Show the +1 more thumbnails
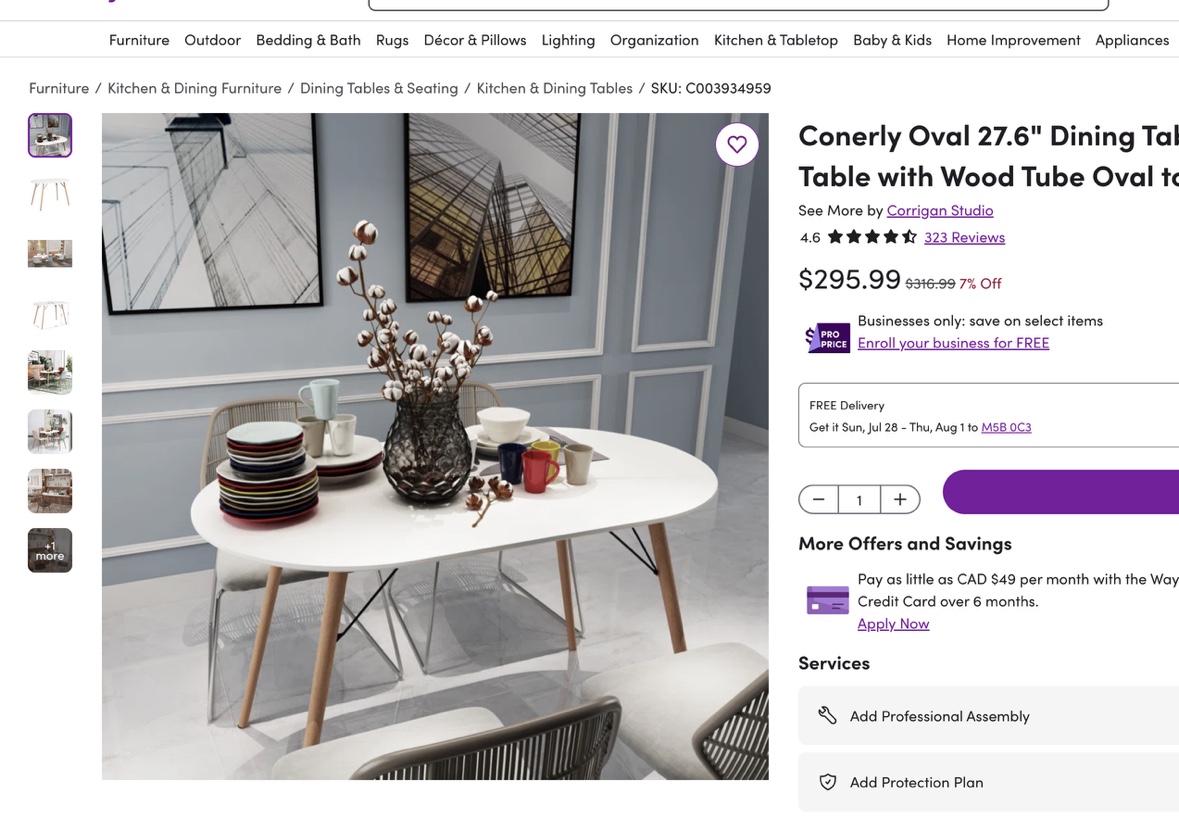1179x819 pixels. (50, 551)
